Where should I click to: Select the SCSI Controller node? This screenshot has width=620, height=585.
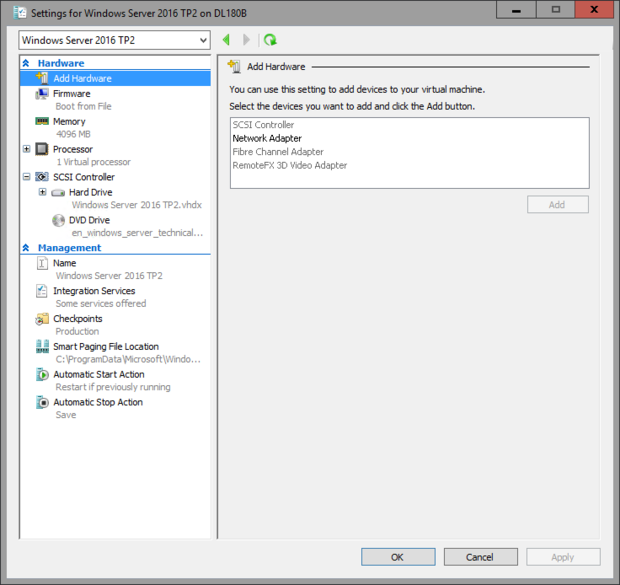click(x=84, y=177)
